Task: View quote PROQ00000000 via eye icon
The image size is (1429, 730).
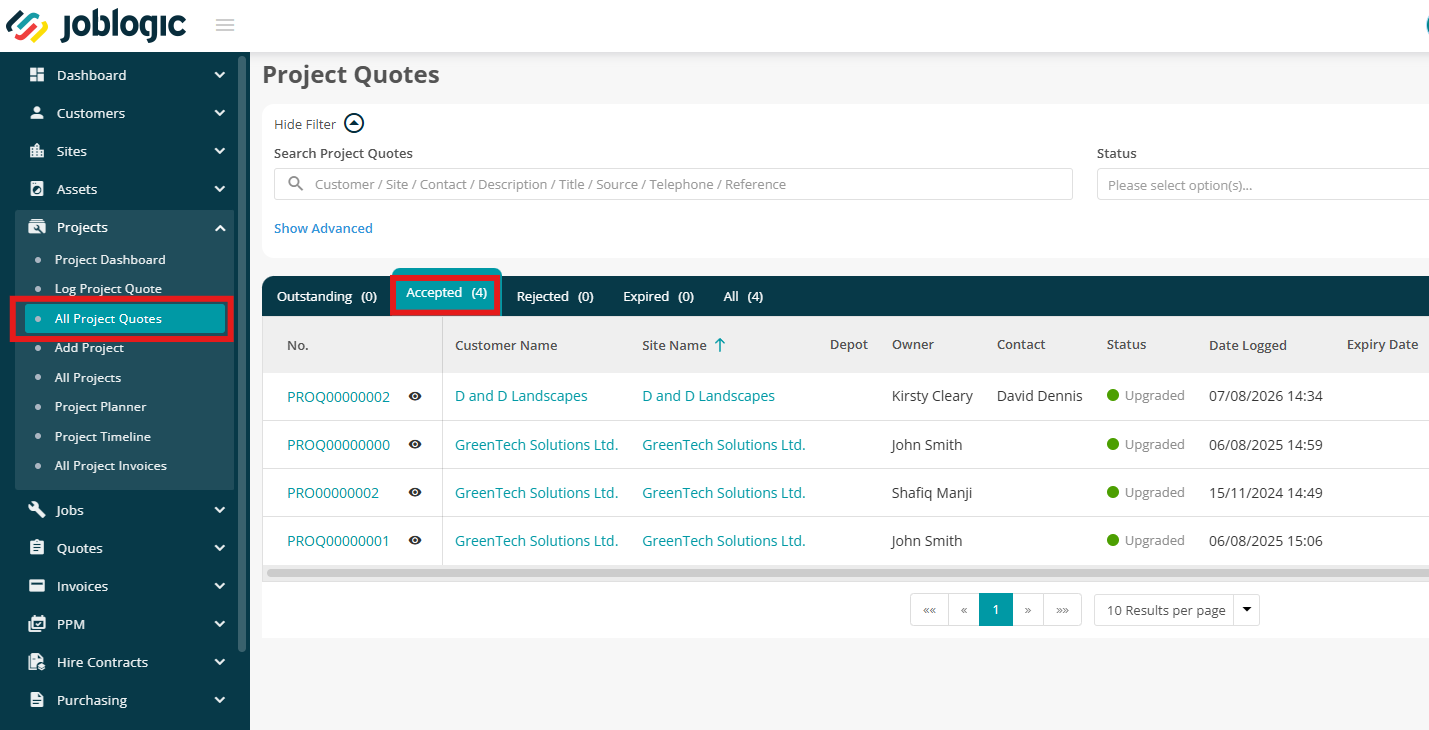Action: click(415, 444)
